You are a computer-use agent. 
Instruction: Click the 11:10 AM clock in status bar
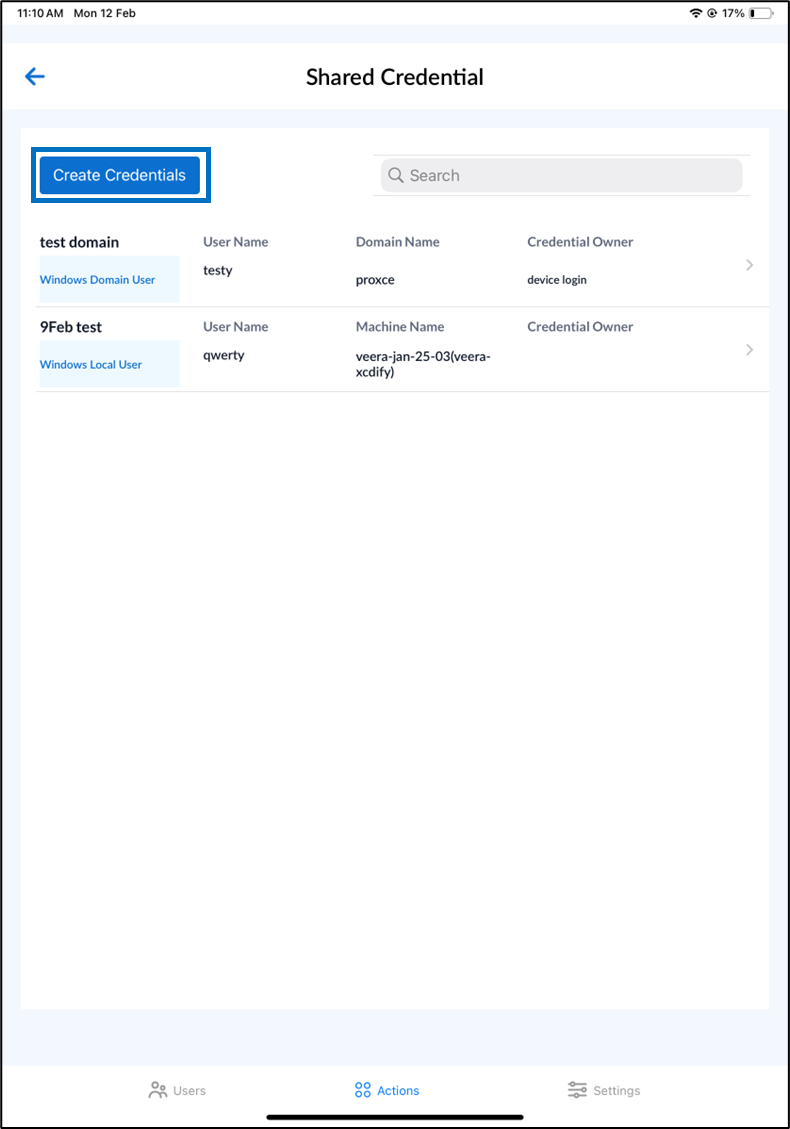[40, 13]
